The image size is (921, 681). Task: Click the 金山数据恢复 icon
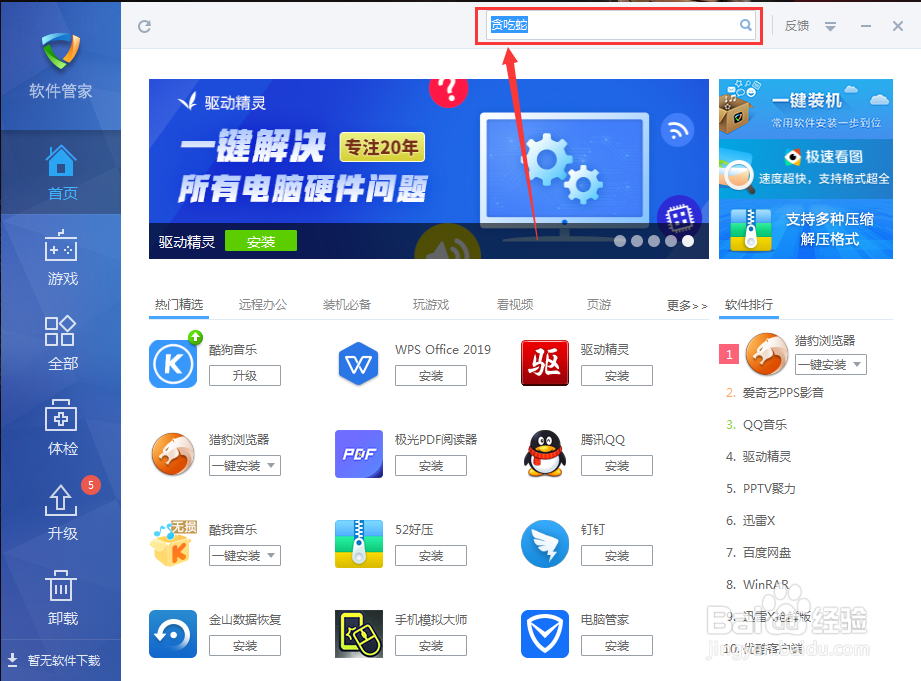coord(173,633)
